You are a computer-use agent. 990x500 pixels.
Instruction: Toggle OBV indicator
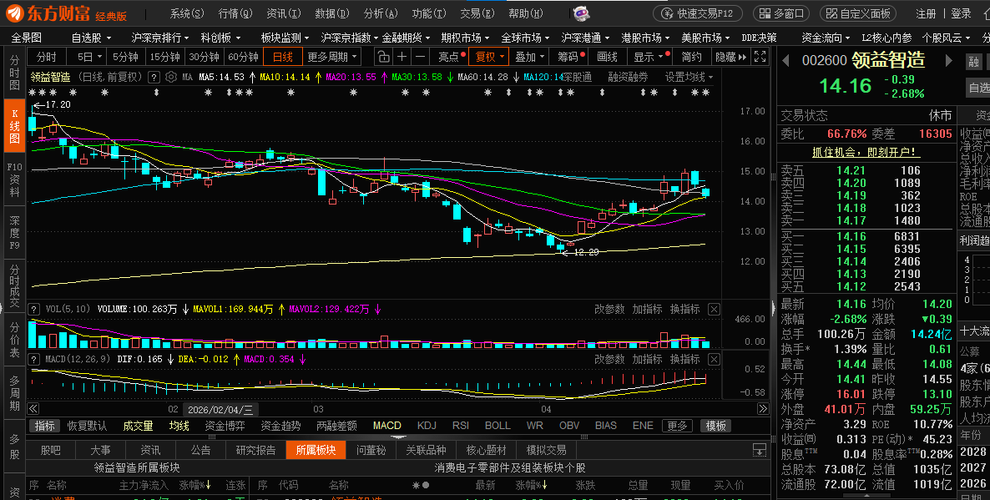569,426
